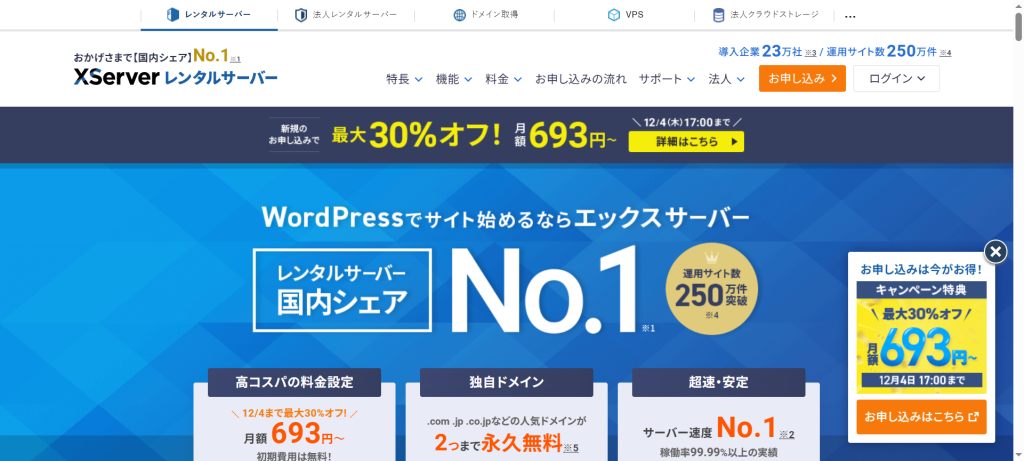The width and height of the screenshot is (1024, 461).
Task: Click the orange お申し込み button in header
Action: 802,78
